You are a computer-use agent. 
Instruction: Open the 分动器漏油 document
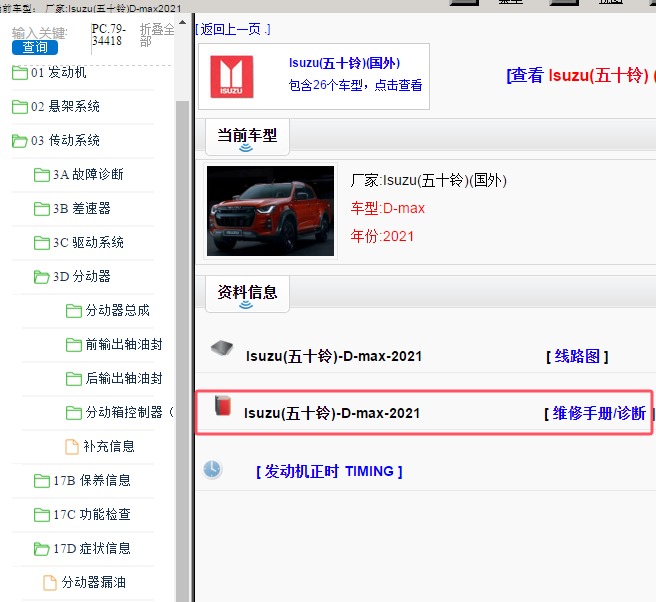pos(94,582)
